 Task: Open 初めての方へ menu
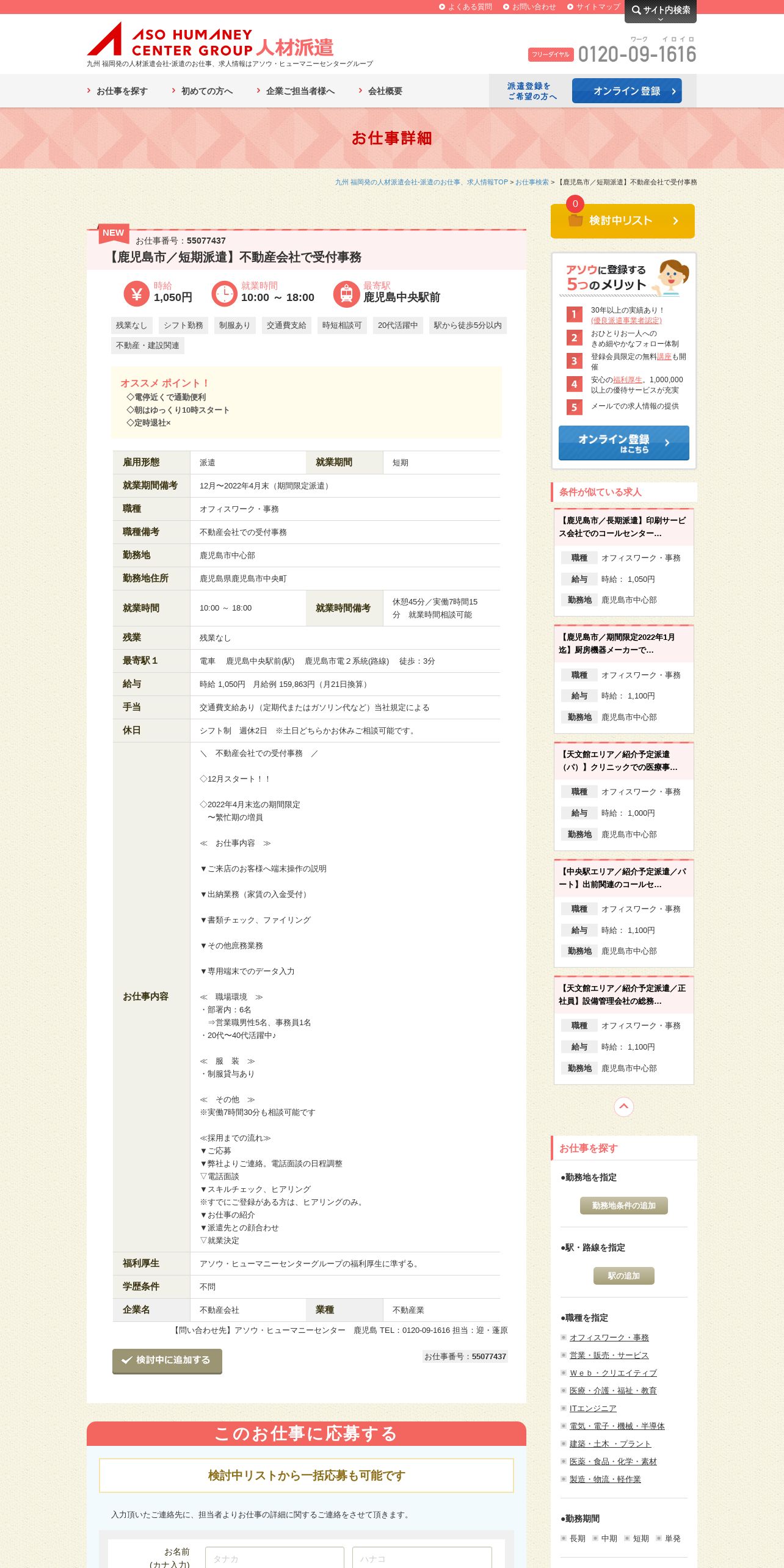click(202, 91)
